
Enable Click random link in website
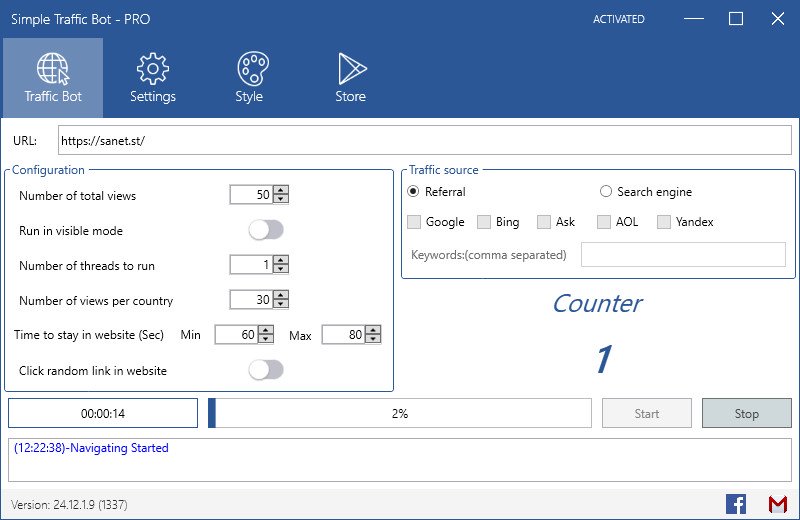pos(266,371)
